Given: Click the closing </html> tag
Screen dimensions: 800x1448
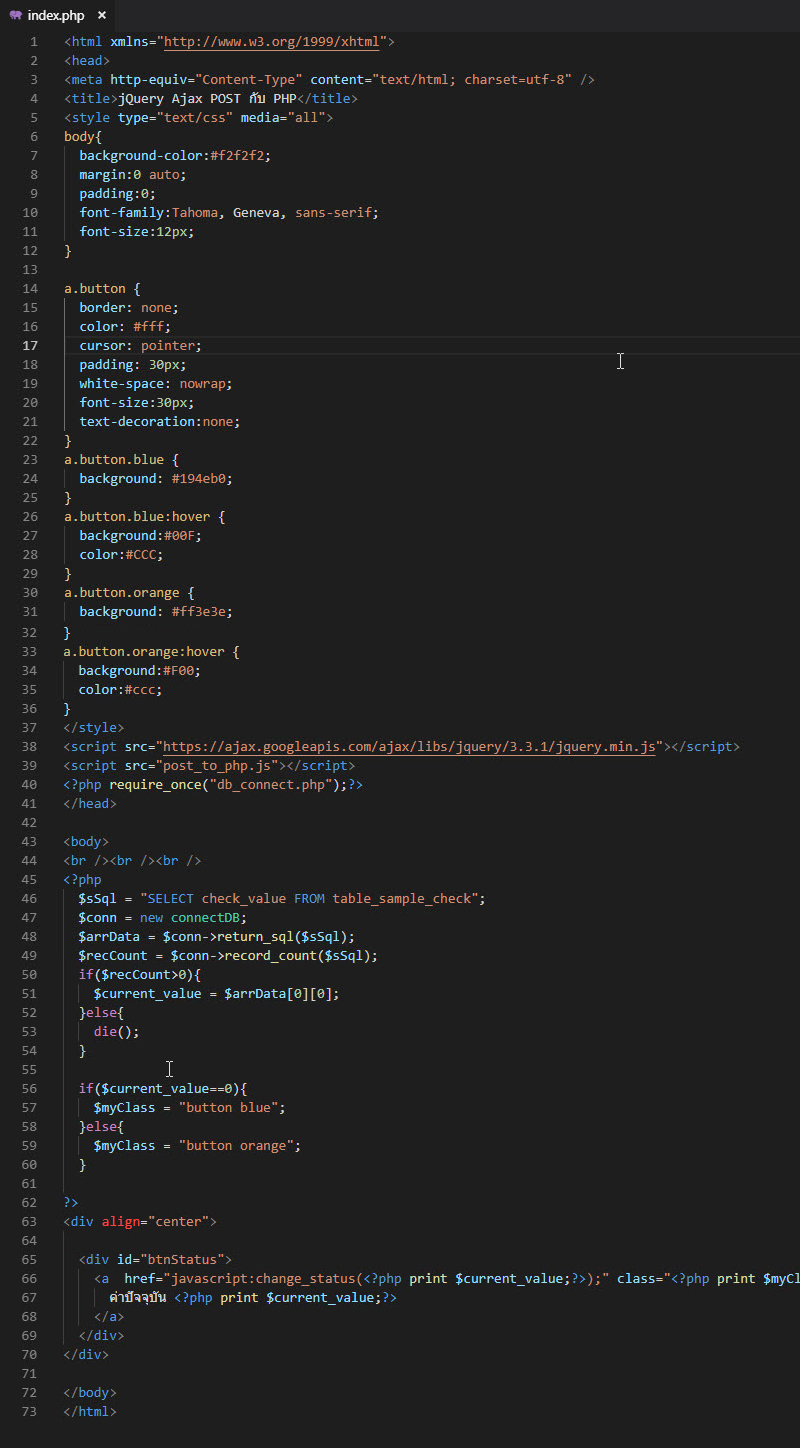Looking at the screenshot, I should [91, 1412].
